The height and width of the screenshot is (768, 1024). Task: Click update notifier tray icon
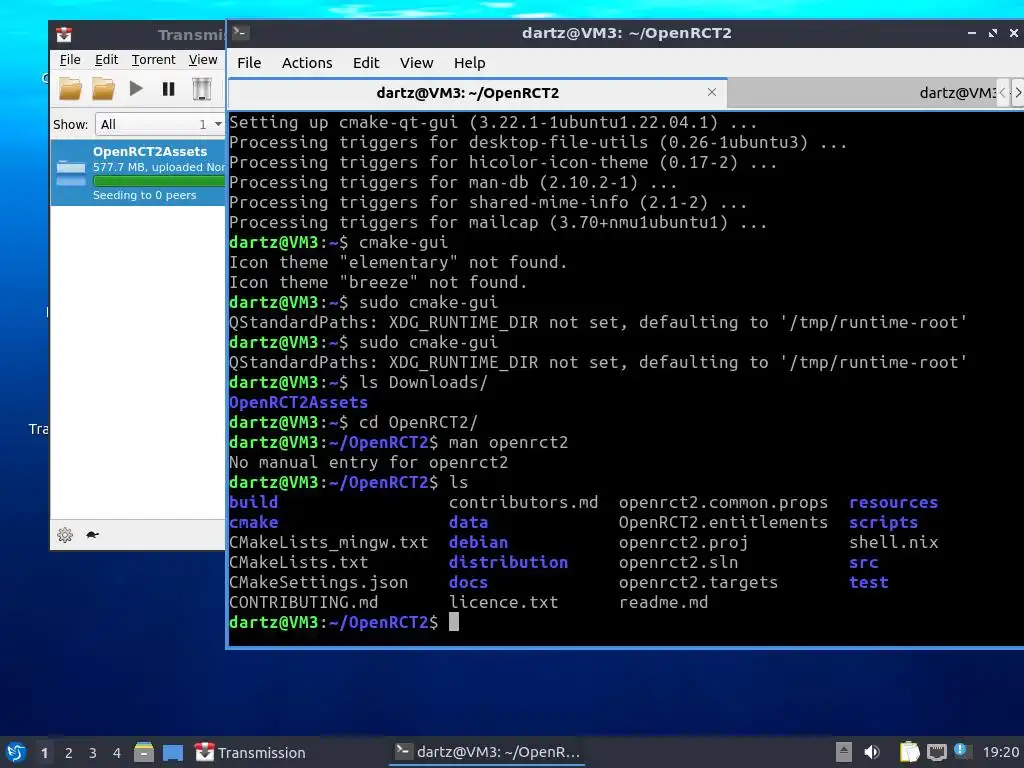click(963, 751)
